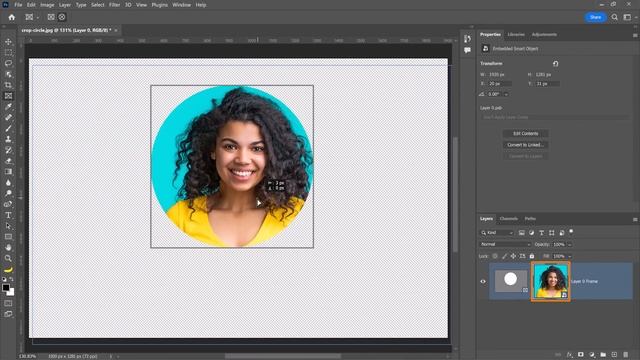Open the Kind filter dropdown

(x=497, y=233)
